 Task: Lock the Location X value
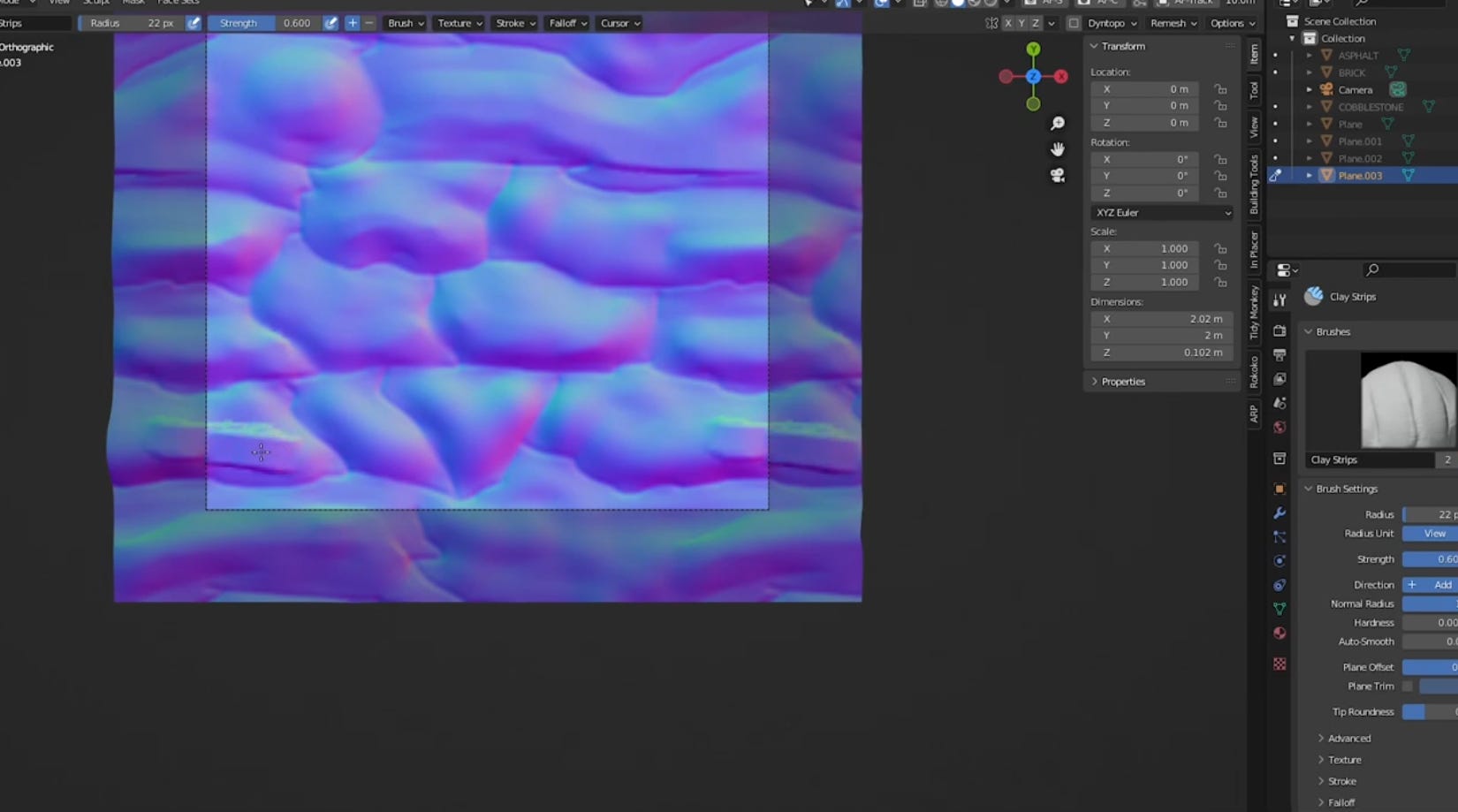[x=1220, y=89]
